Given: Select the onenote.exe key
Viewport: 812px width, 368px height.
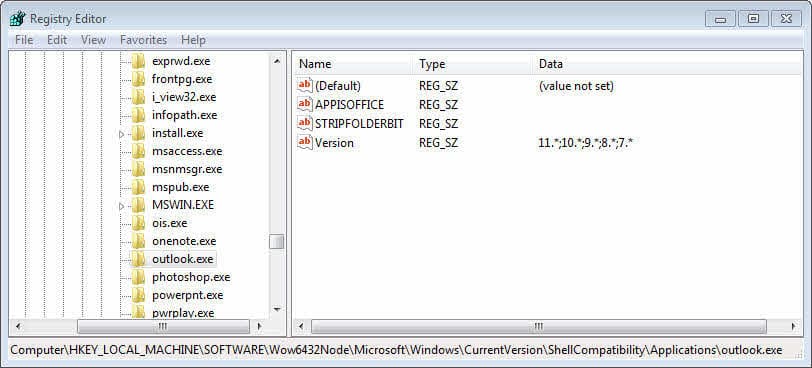Looking at the screenshot, I should tap(184, 241).
